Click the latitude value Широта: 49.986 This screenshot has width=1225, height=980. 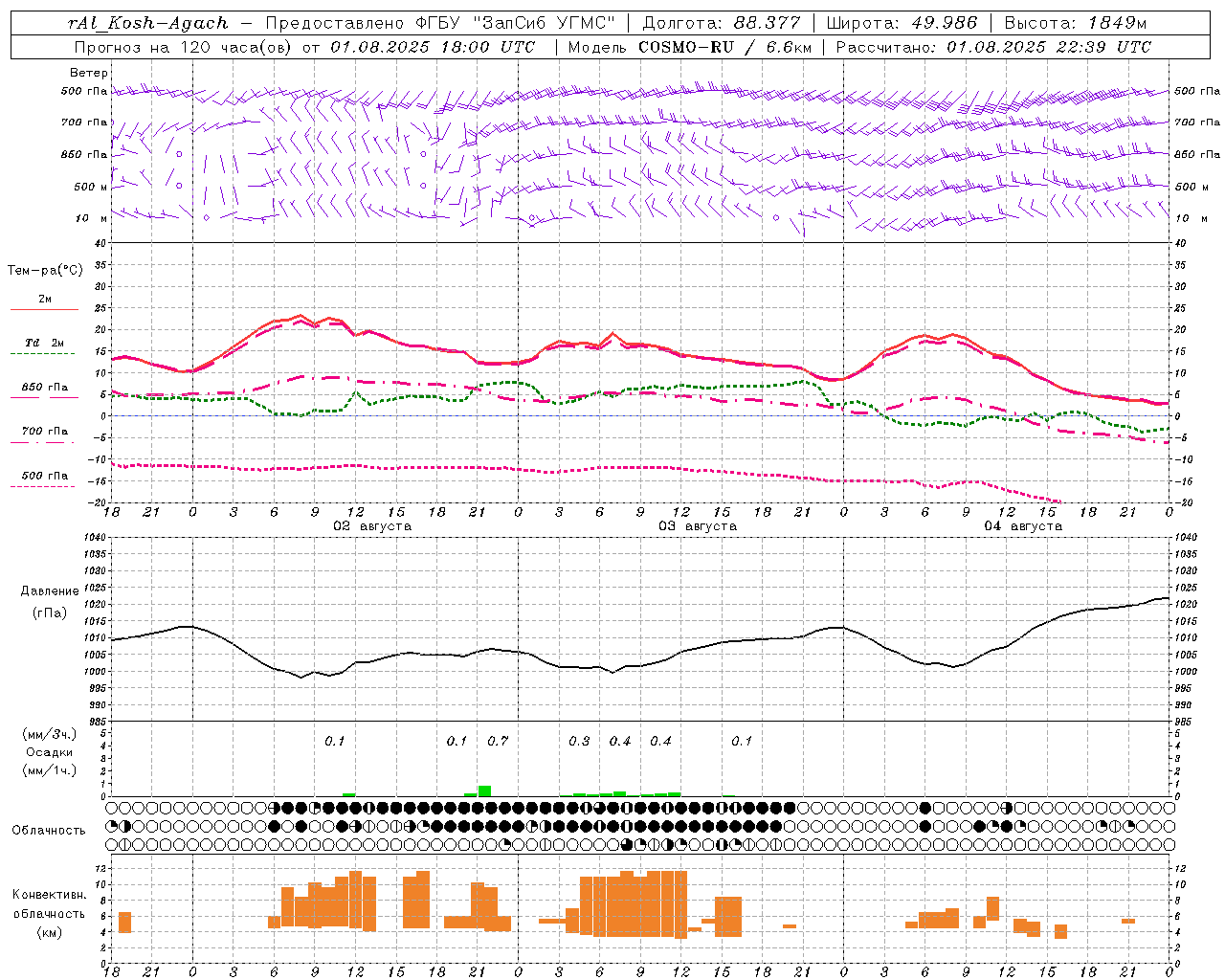(902, 23)
